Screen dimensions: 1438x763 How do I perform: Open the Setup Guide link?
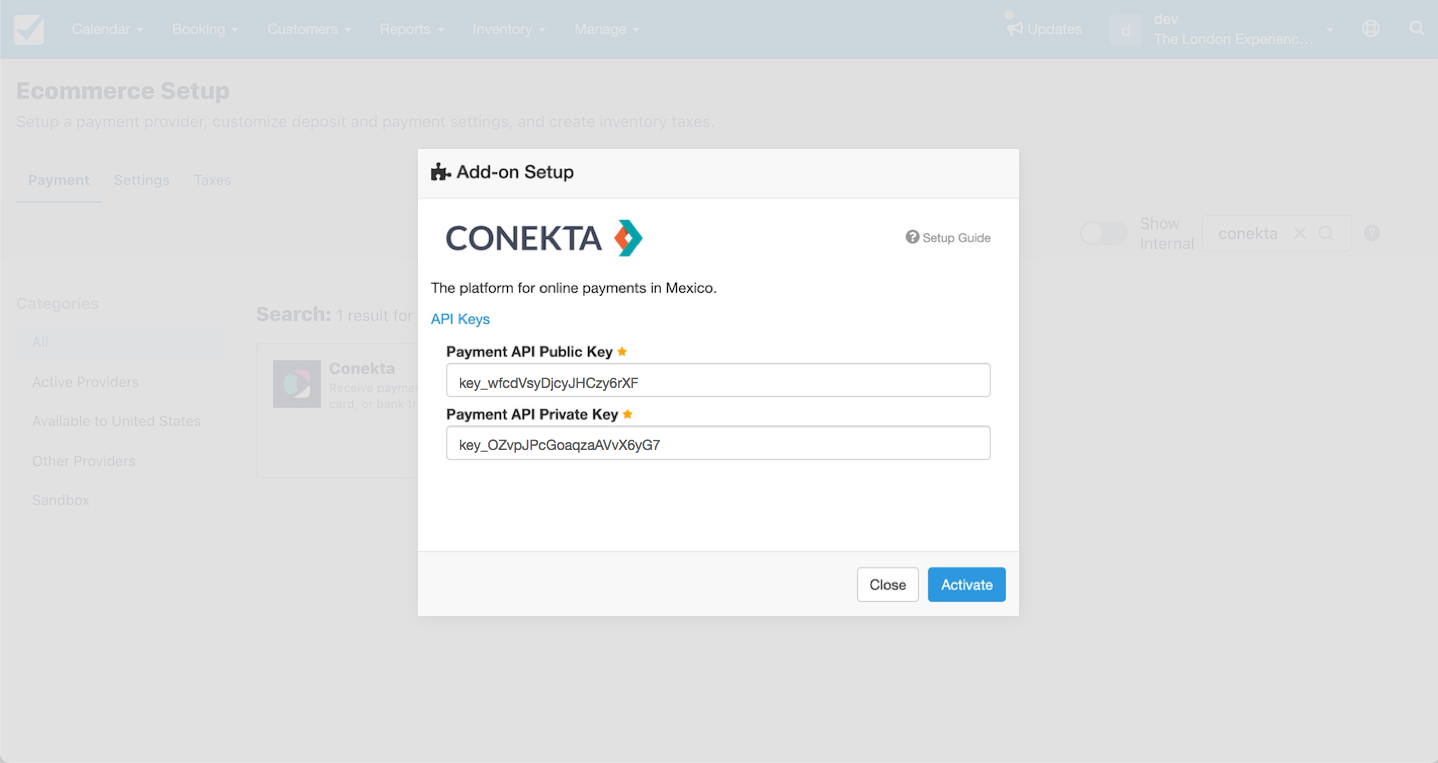click(x=948, y=238)
